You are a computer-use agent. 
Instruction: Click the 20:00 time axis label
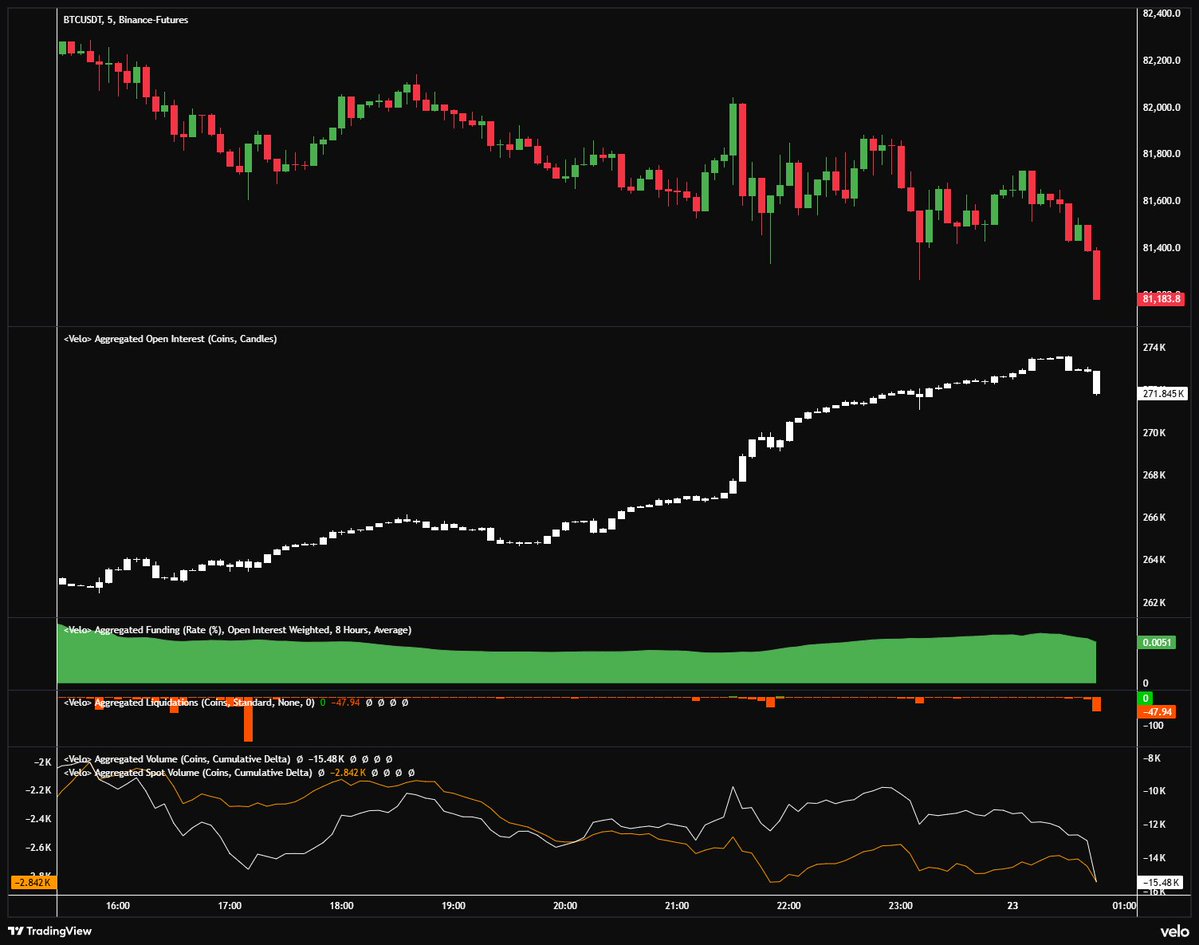(x=565, y=906)
